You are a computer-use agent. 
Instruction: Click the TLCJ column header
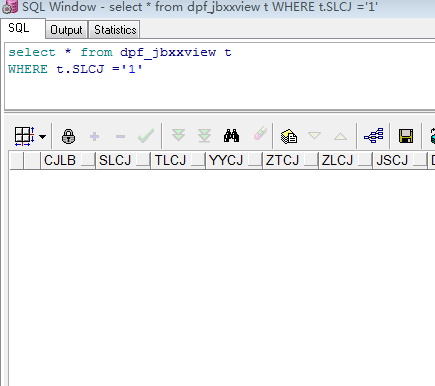click(x=178, y=160)
